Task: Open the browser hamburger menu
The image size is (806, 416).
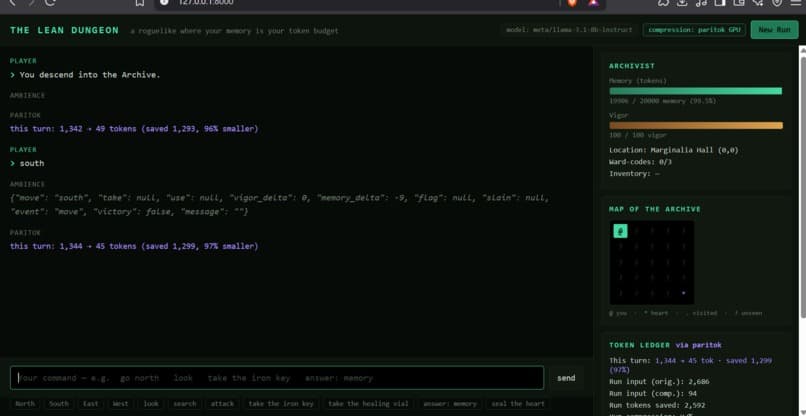Action: point(796,3)
